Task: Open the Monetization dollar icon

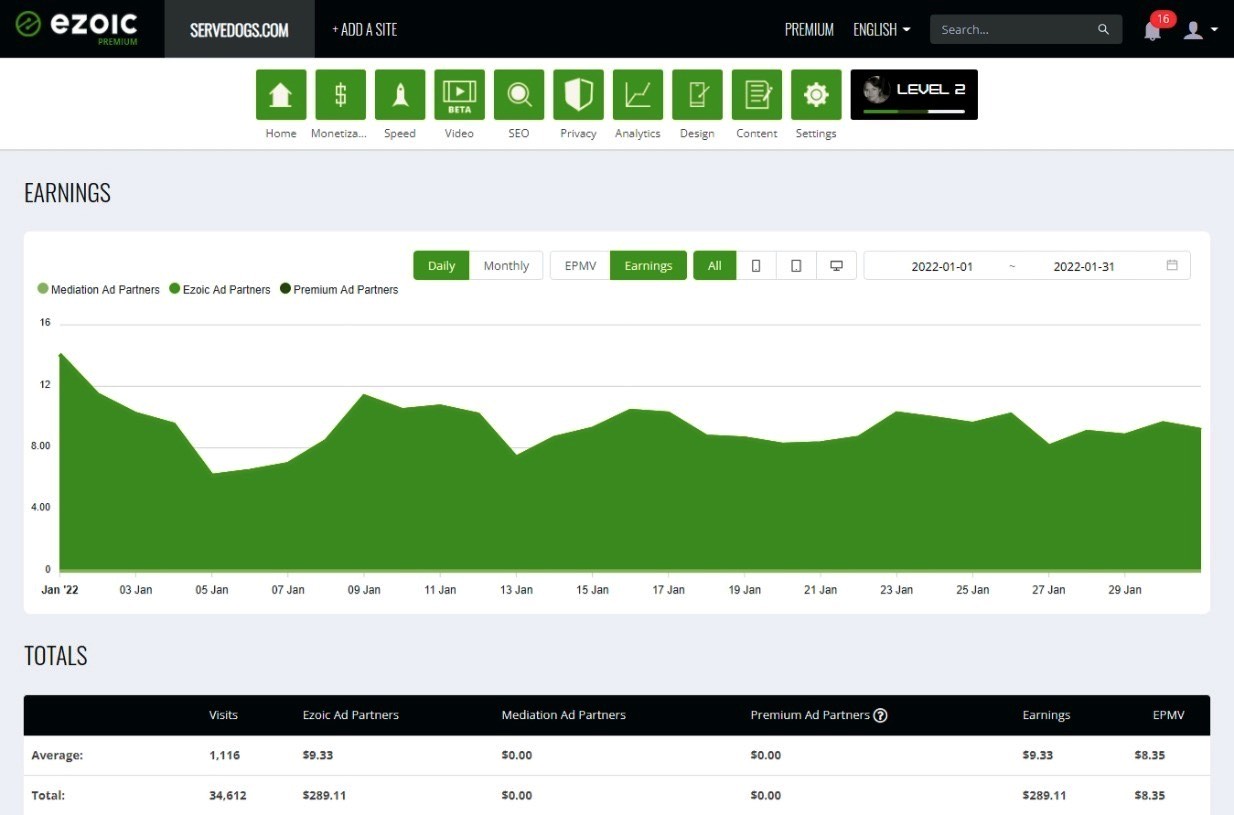Action: (x=340, y=95)
